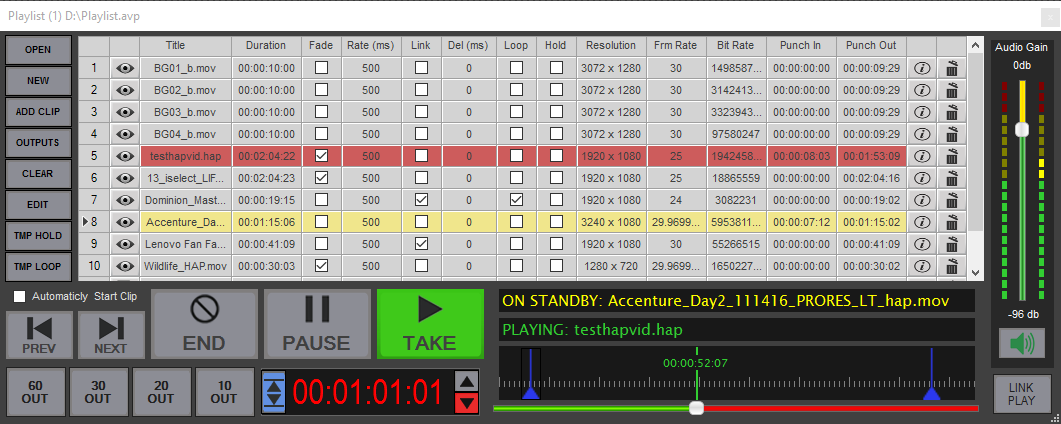The height and width of the screenshot is (424, 1061).
Task: Click the Audio Gain slider handle
Action: 1021,129
